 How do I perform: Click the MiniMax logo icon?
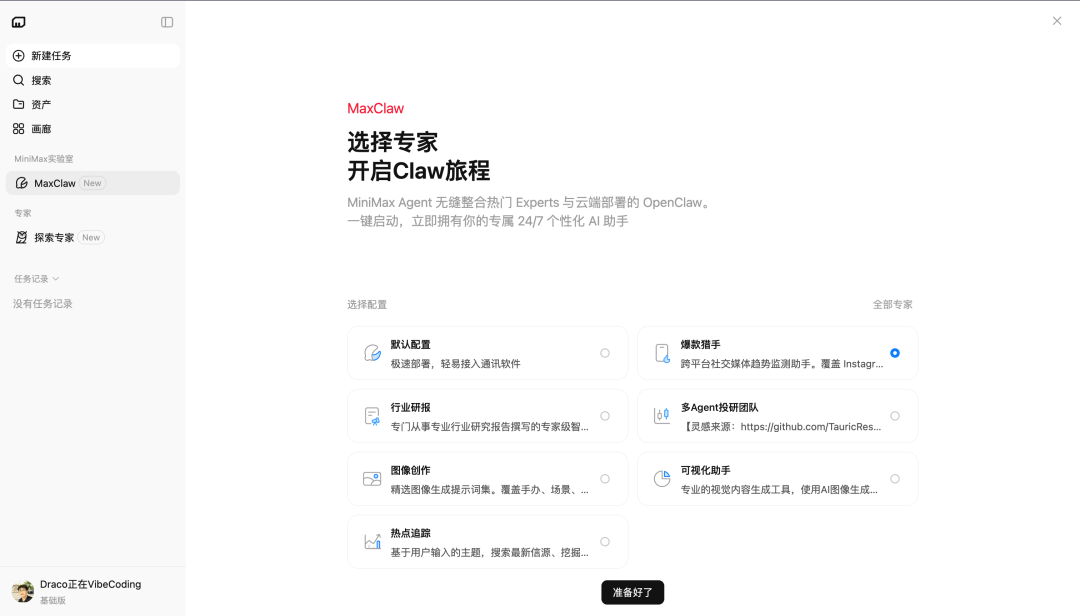click(x=19, y=22)
